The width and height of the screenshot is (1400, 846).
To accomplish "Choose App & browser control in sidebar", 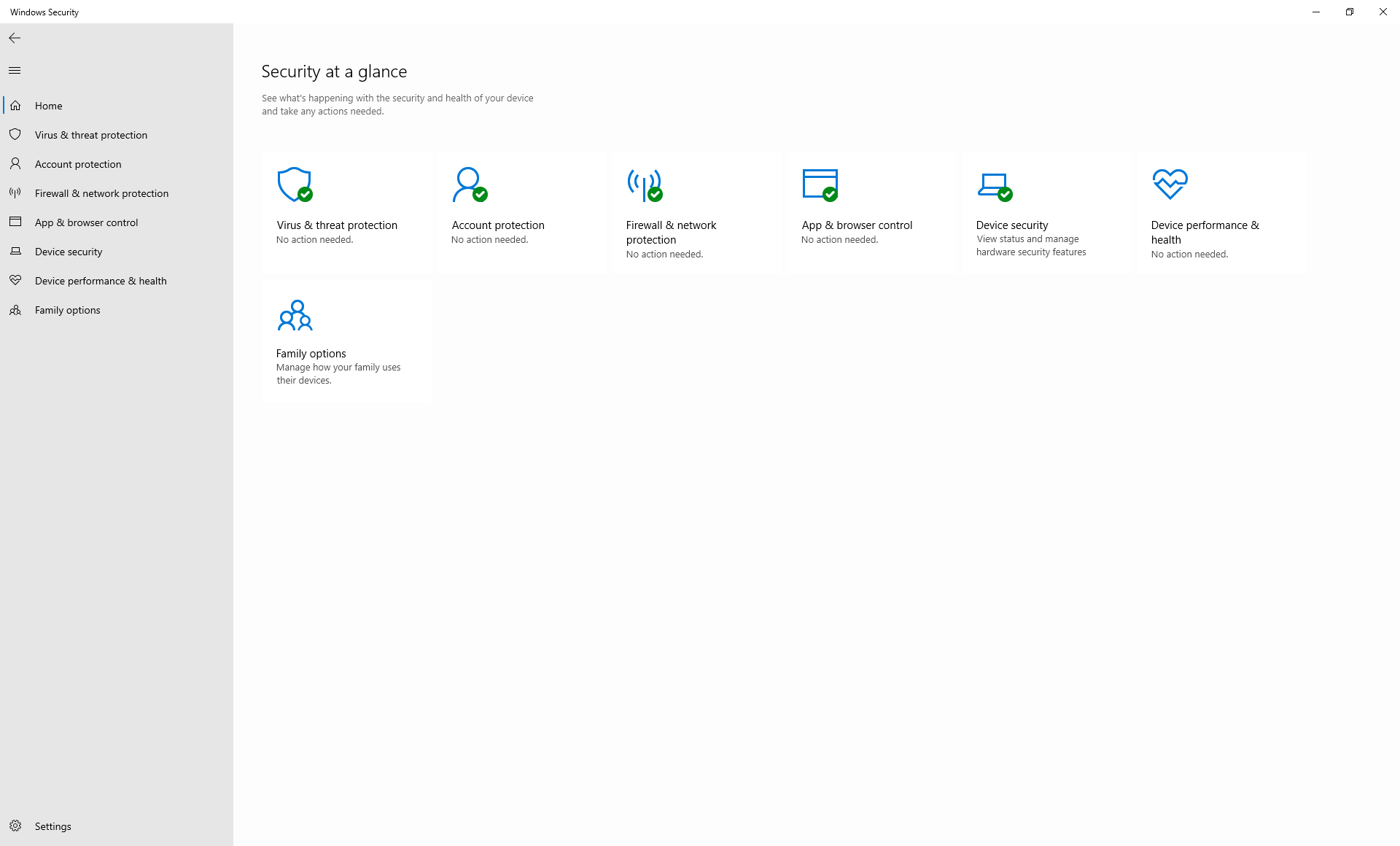I will [86, 222].
